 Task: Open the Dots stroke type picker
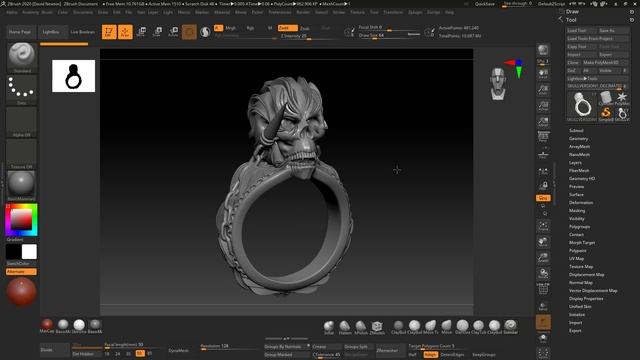(x=21, y=90)
